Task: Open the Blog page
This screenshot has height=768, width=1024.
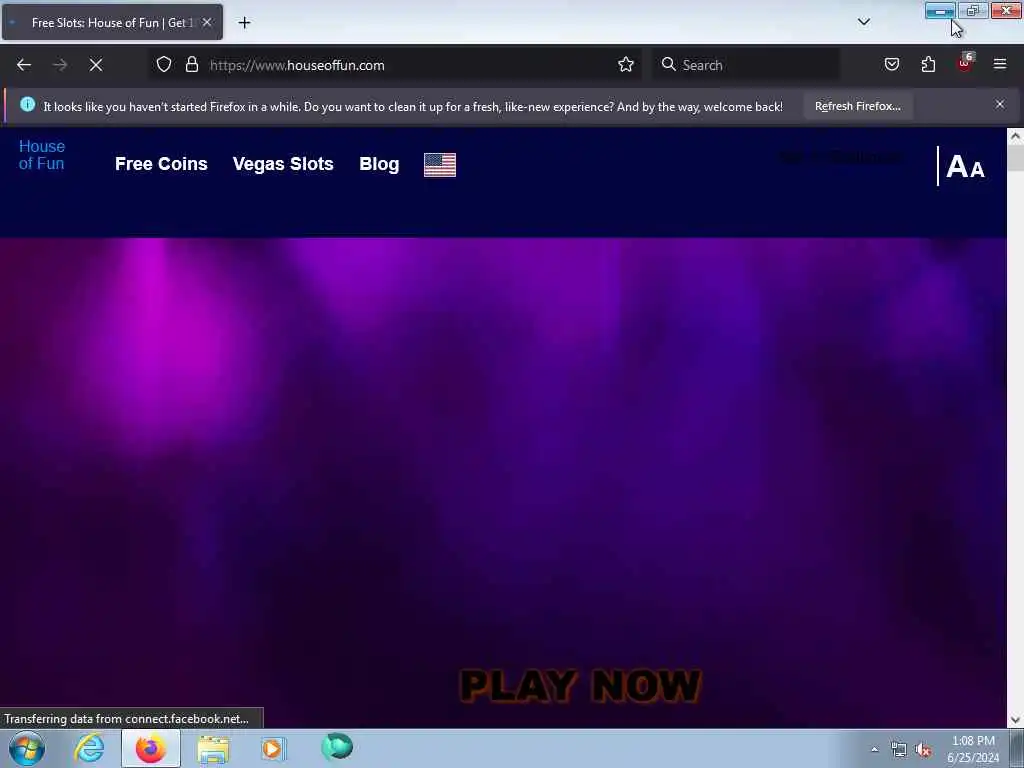Action: pyautogui.click(x=379, y=164)
